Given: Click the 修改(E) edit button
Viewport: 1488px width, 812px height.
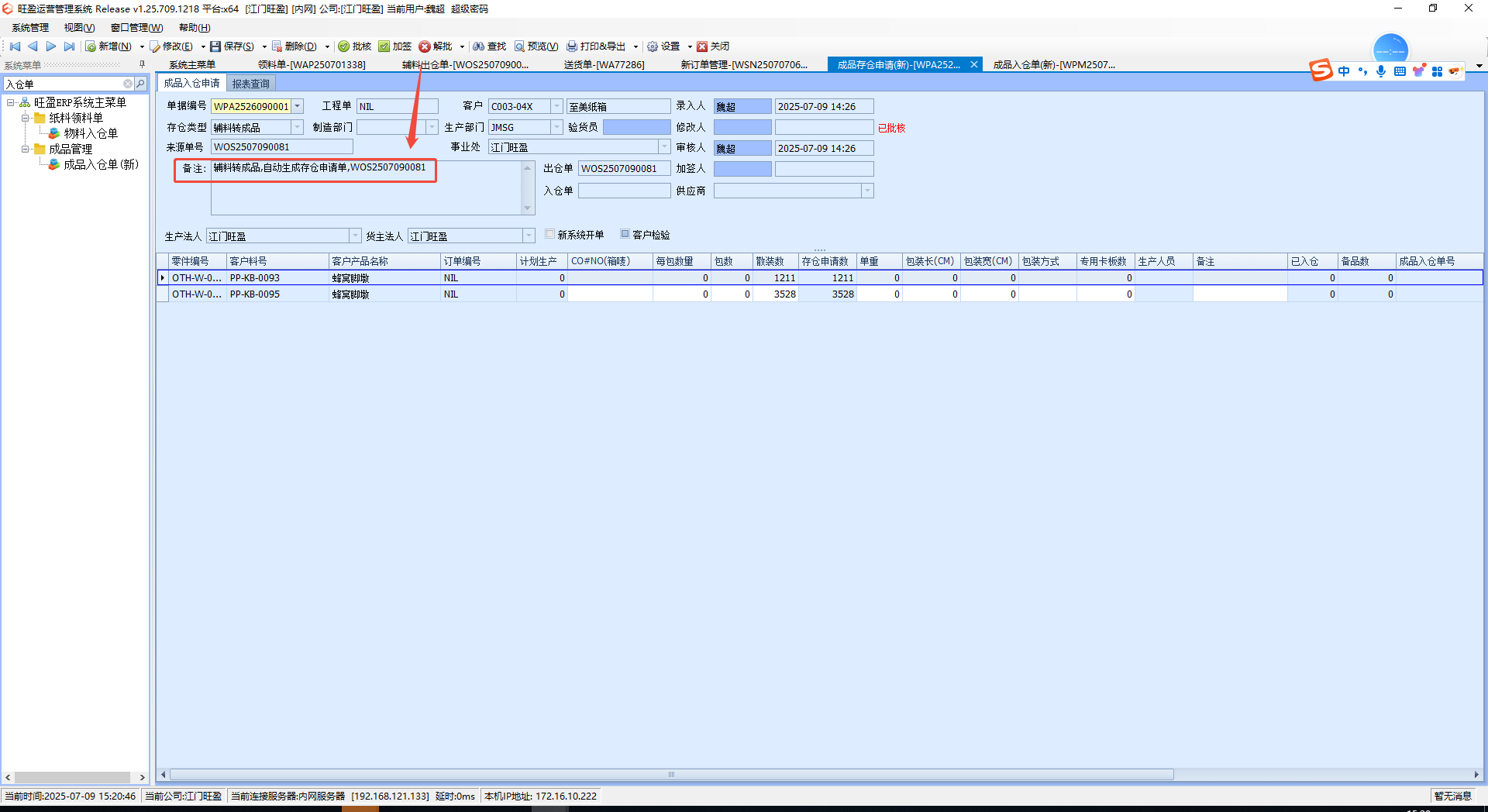Looking at the screenshot, I should [x=171, y=46].
